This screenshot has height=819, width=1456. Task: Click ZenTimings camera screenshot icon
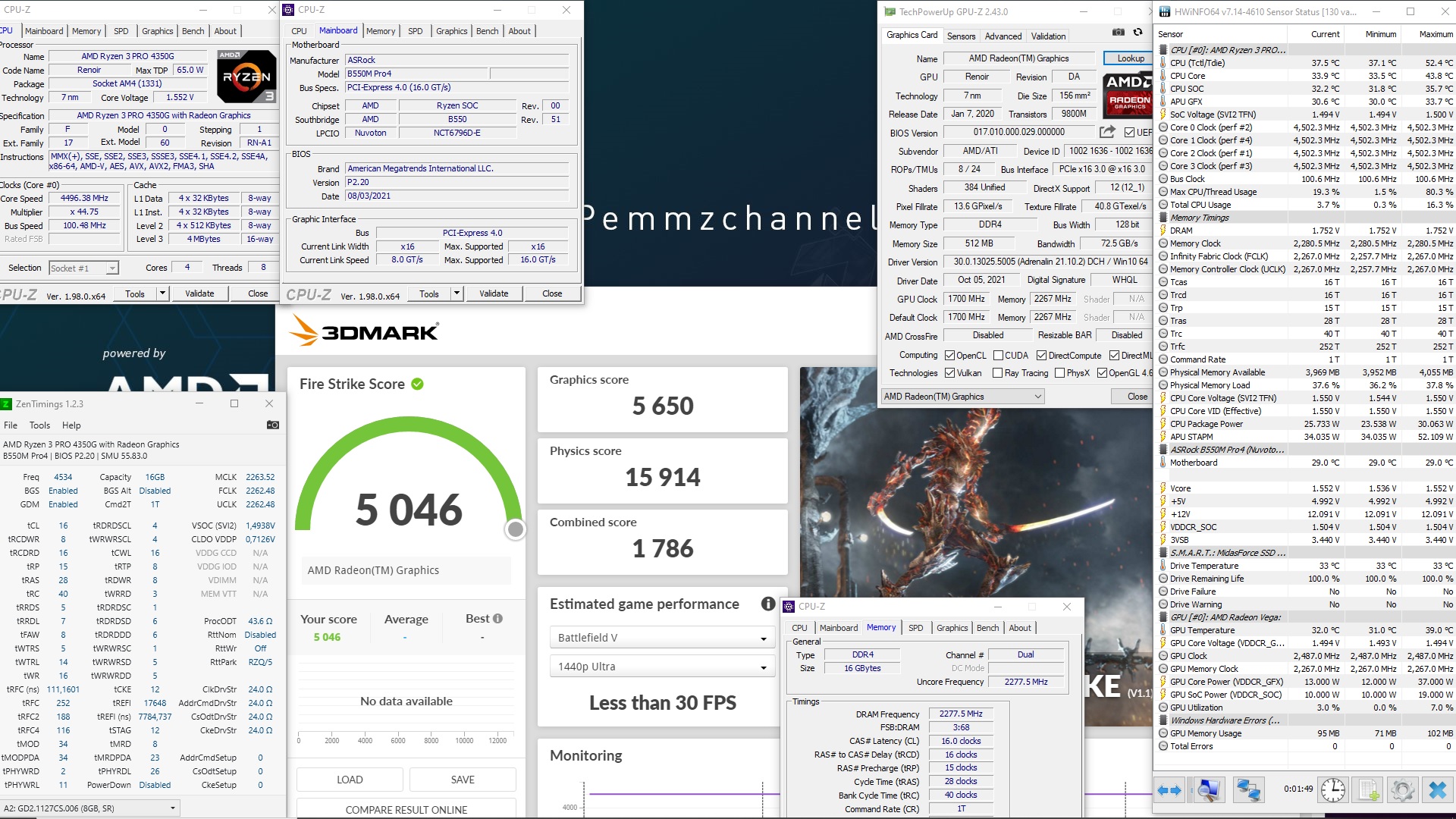pos(273,425)
